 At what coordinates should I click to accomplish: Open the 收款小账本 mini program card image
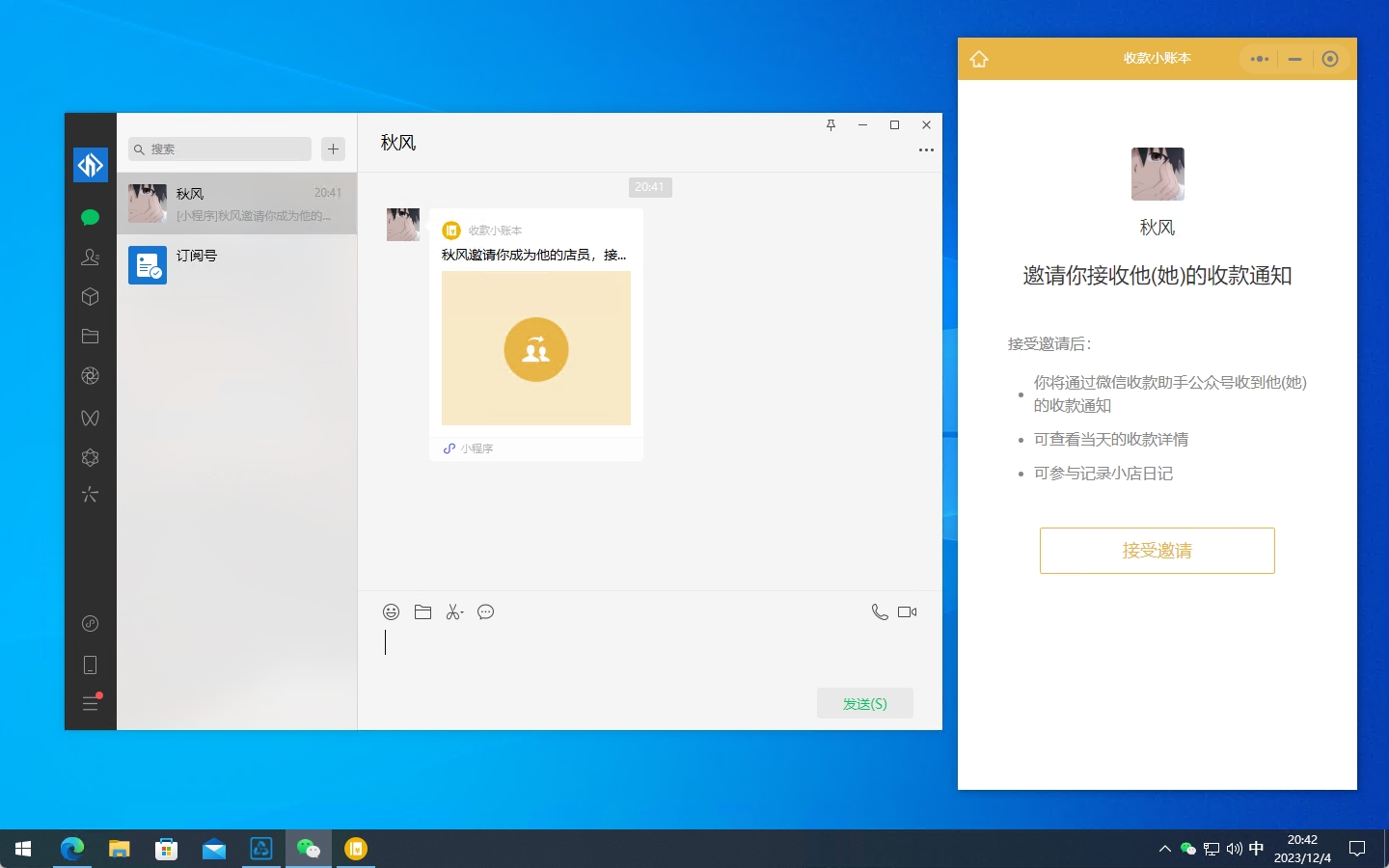tap(535, 348)
